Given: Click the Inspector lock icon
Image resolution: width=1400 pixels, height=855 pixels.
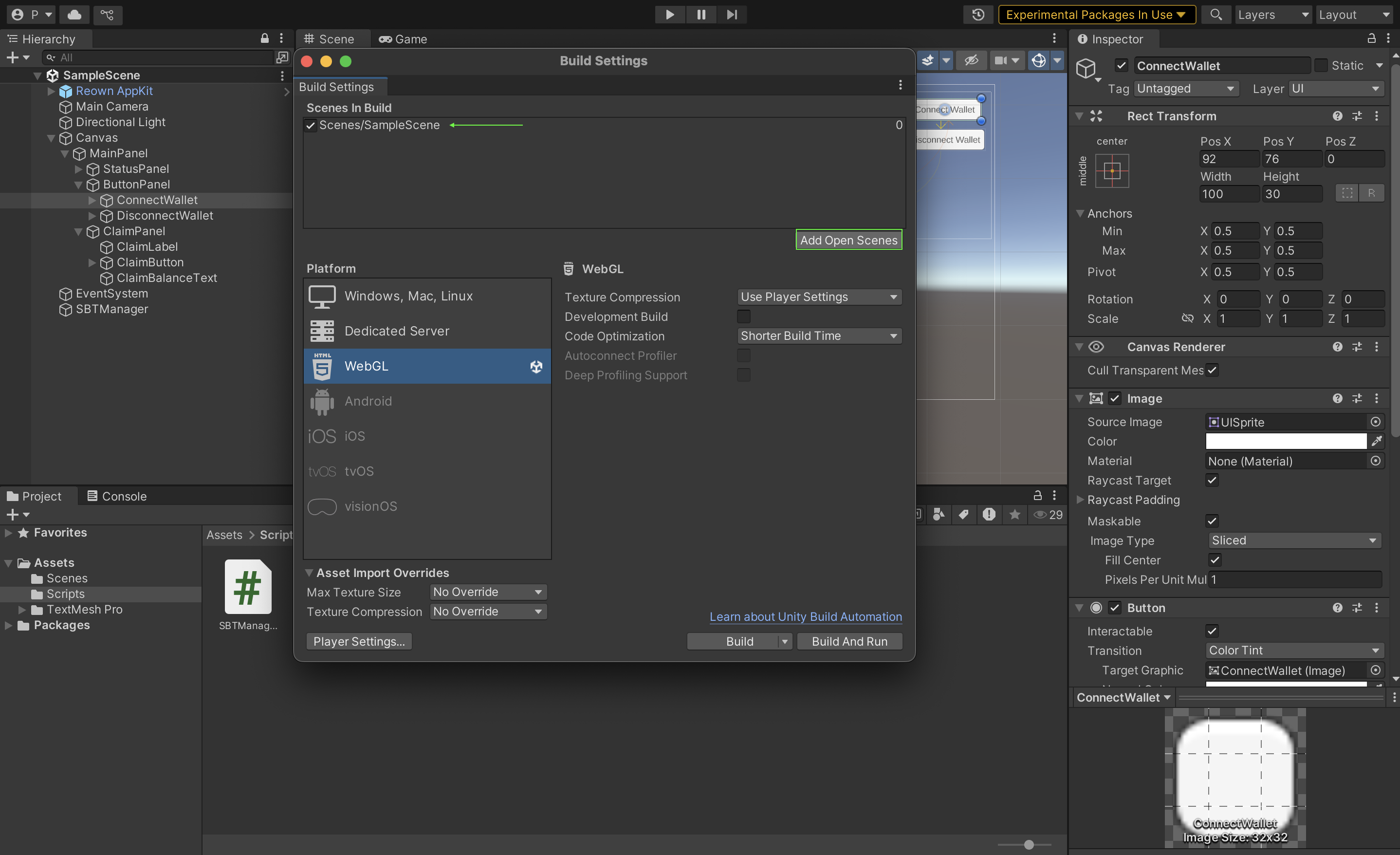Looking at the screenshot, I should click(x=1371, y=38).
